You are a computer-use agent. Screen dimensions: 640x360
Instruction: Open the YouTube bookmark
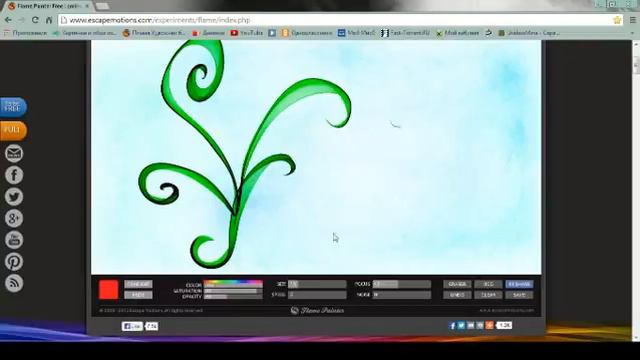(247, 33)
